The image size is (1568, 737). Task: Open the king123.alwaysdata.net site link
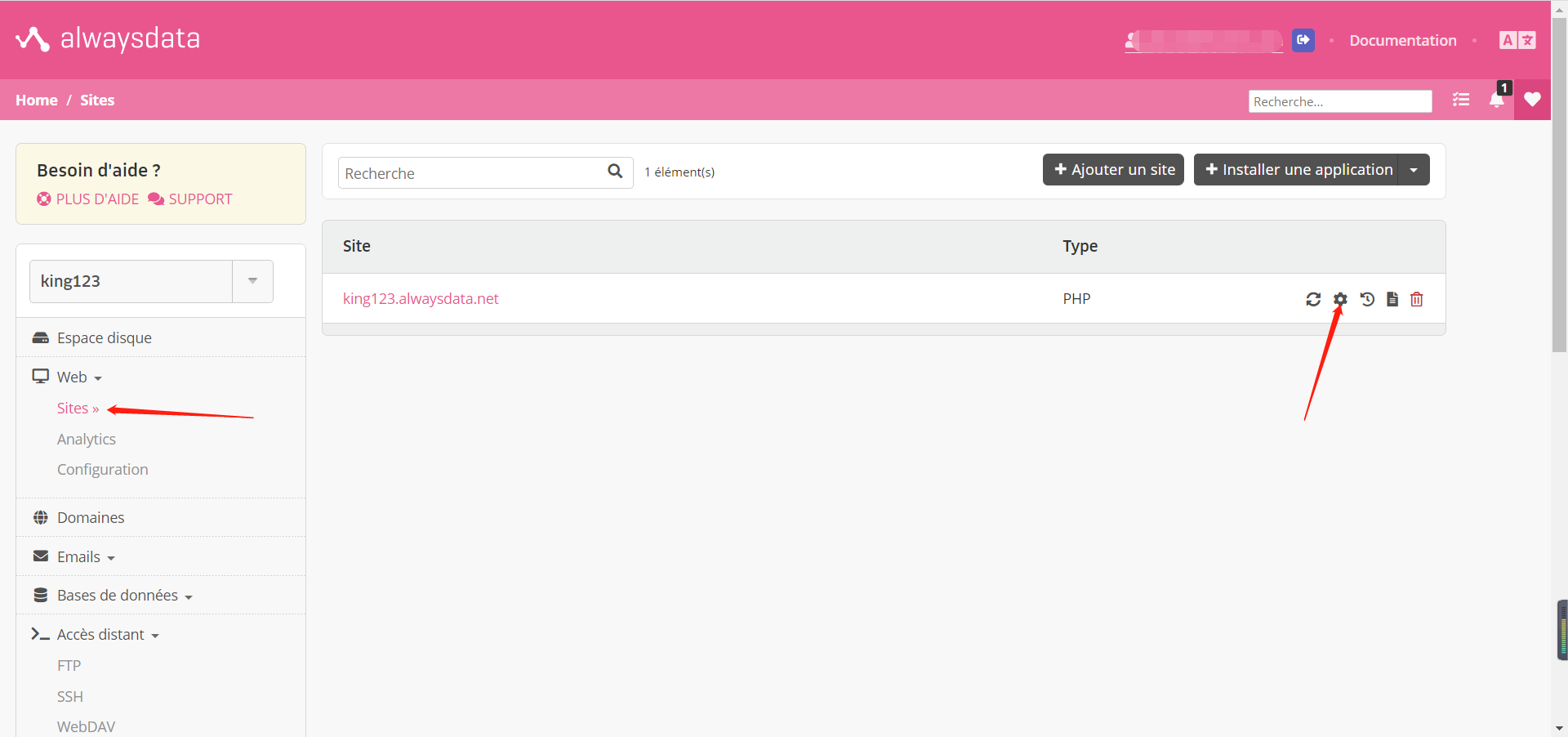(x=421, y=298)
